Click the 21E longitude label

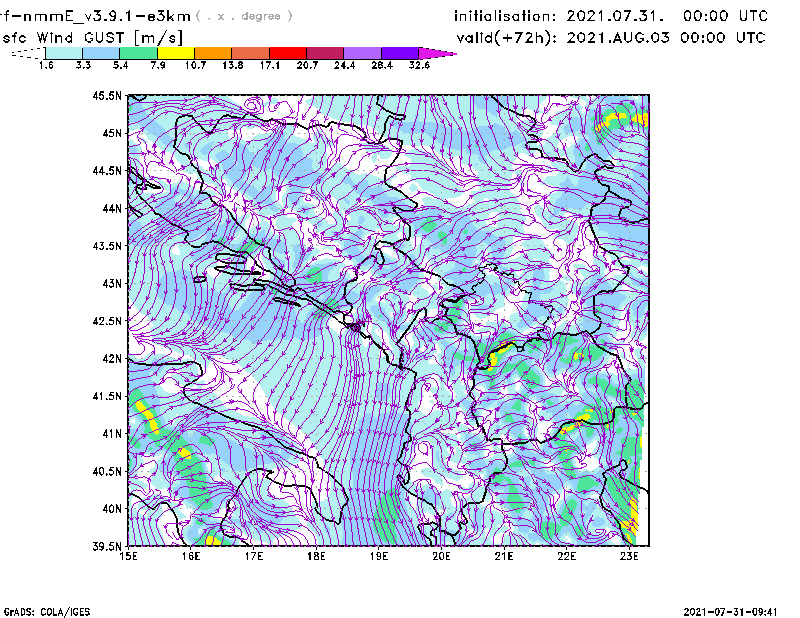(504, 556)
